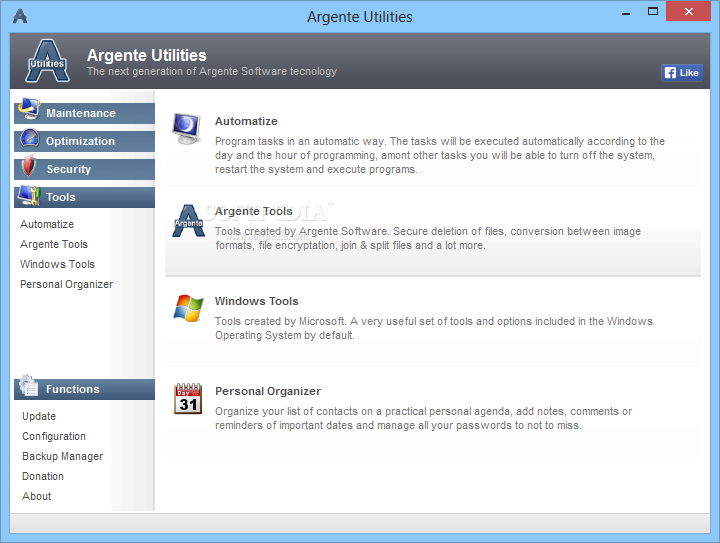Open the Backup Manager function

62,457
